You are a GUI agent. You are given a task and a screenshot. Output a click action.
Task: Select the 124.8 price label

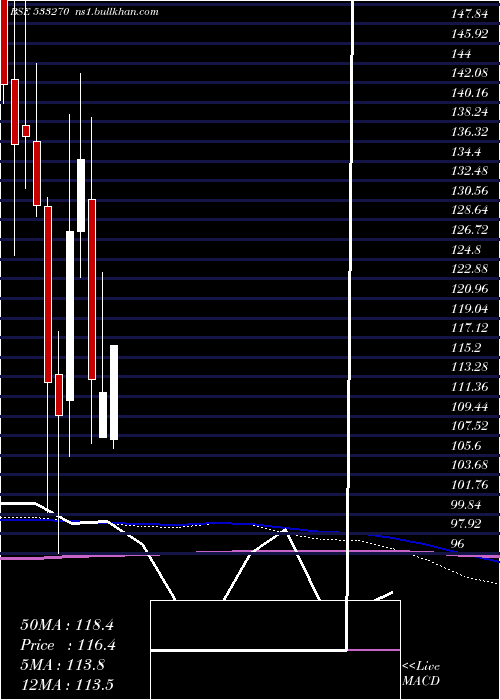tap(466, 250)
